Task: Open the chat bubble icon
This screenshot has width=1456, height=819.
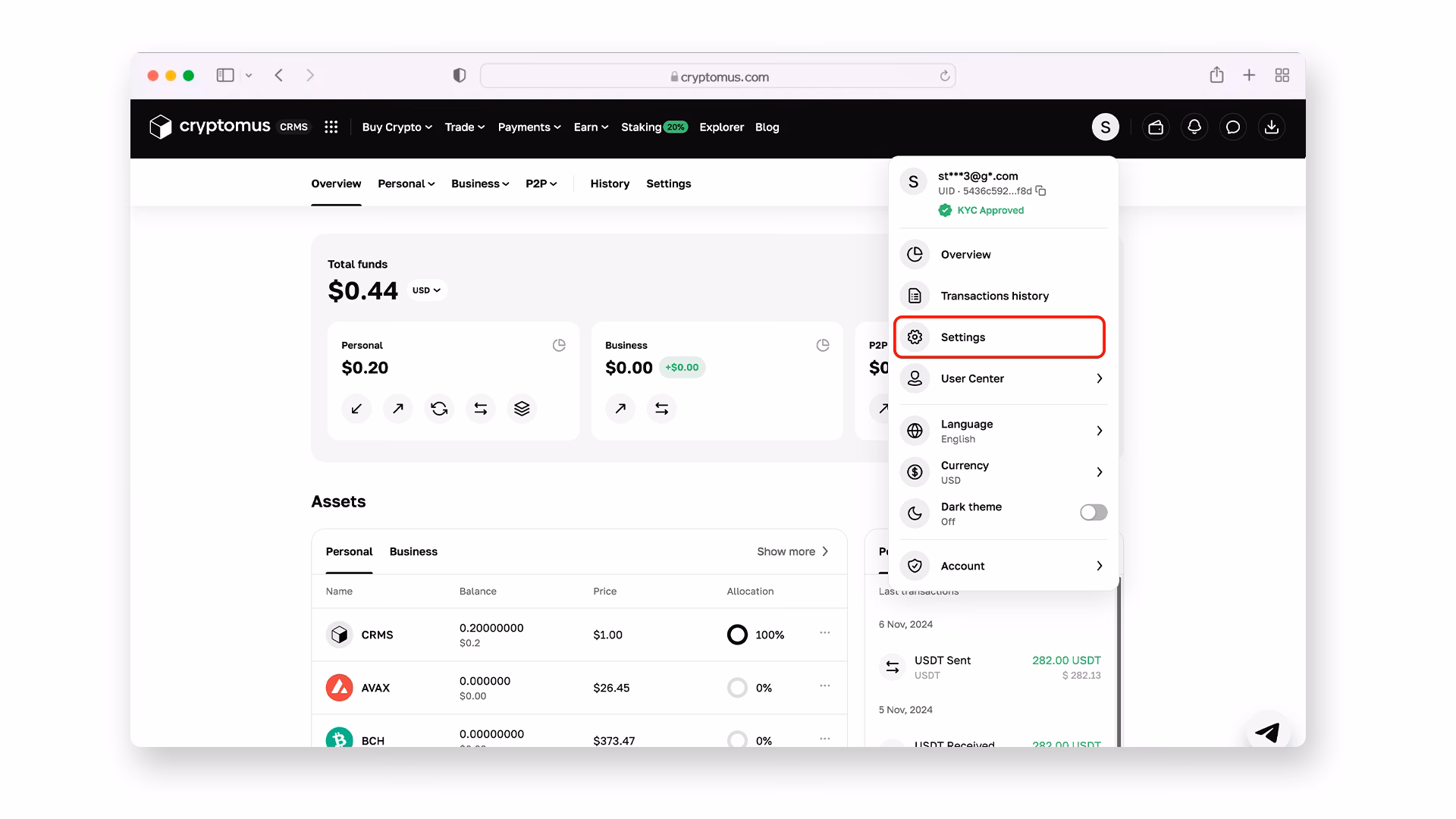Action: click(1233, 127)
